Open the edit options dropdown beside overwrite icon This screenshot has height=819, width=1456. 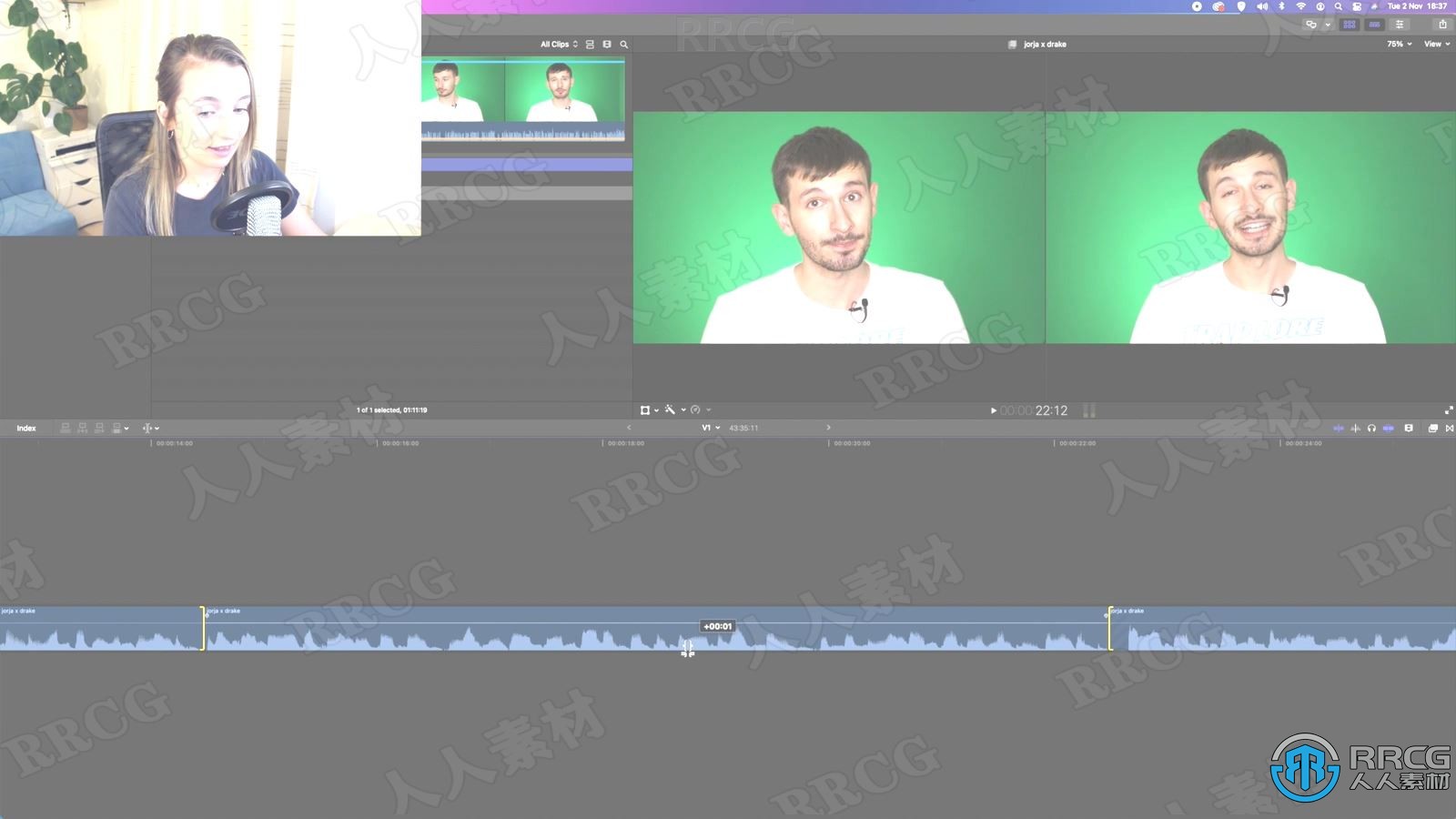click(x=126, y=429)
